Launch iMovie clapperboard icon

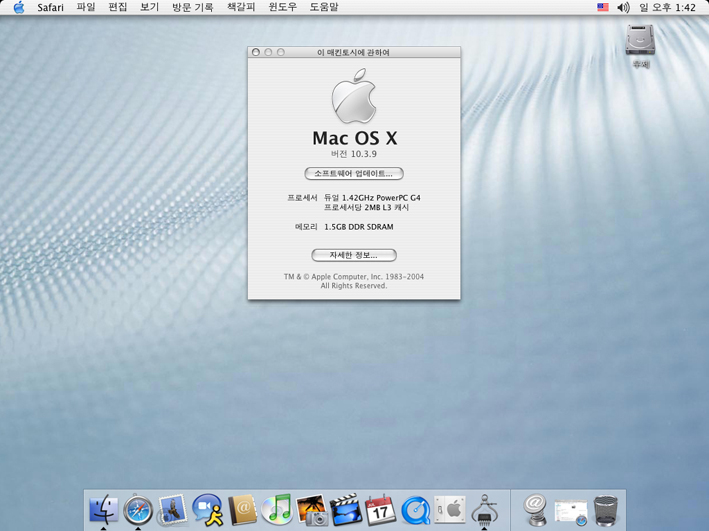(346, 510)
